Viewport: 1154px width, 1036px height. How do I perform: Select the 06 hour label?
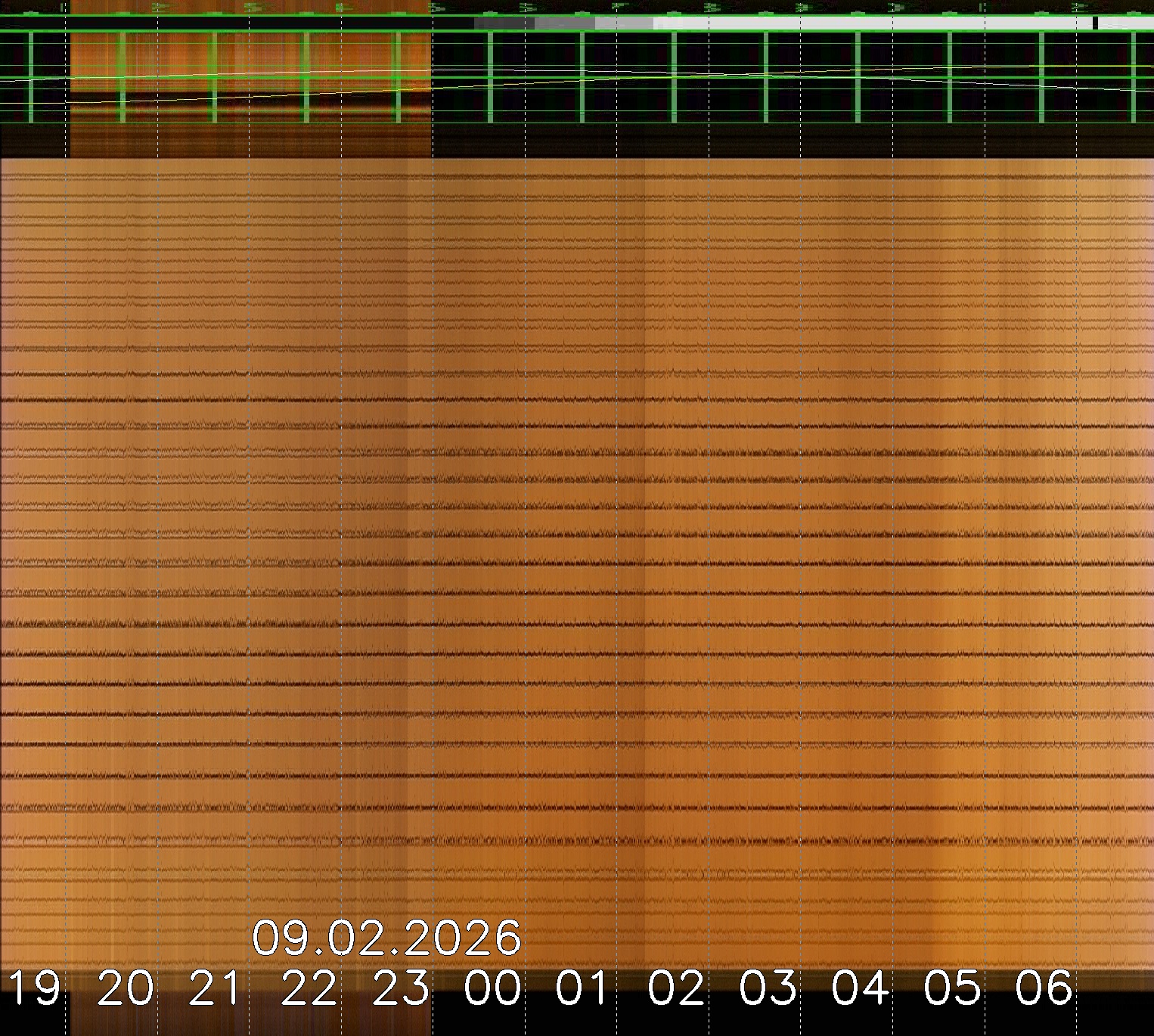pyautogui.click(x=1044, y=988)
